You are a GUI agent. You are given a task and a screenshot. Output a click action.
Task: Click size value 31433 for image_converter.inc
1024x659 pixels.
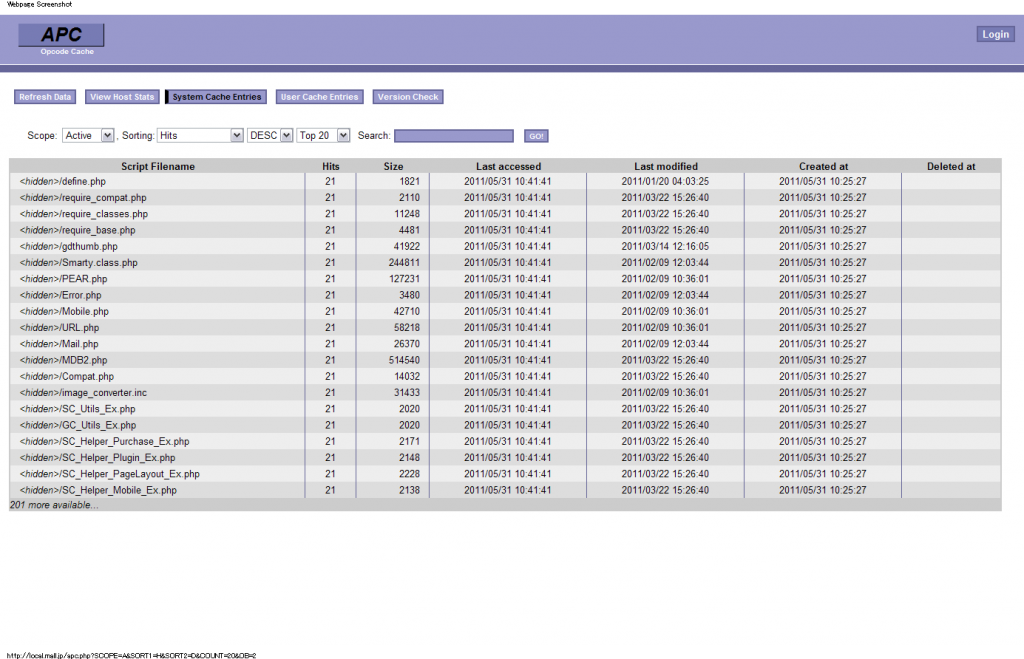pos(406,393)
